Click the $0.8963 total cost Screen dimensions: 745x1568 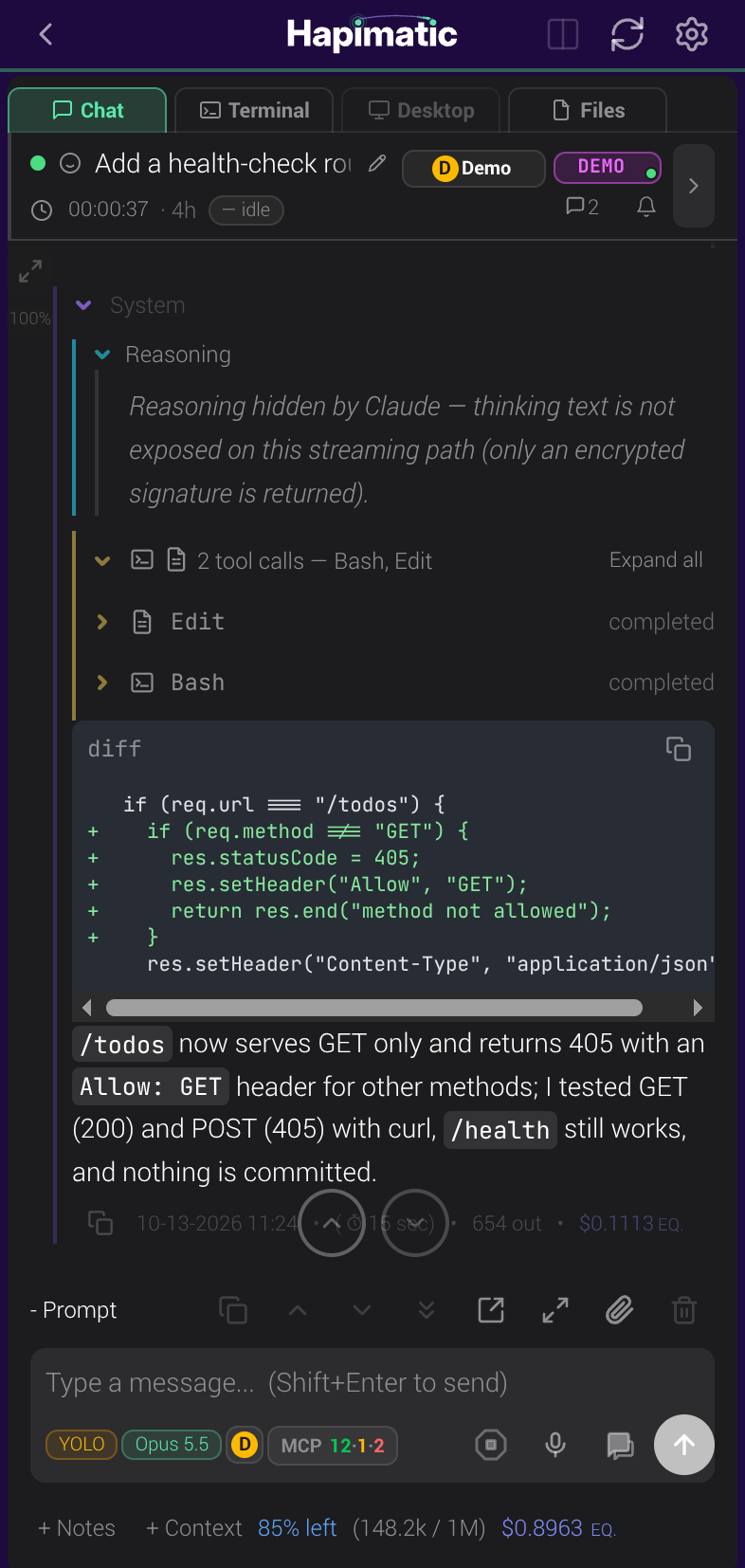pyautogui.click(x=559, y=1528)
